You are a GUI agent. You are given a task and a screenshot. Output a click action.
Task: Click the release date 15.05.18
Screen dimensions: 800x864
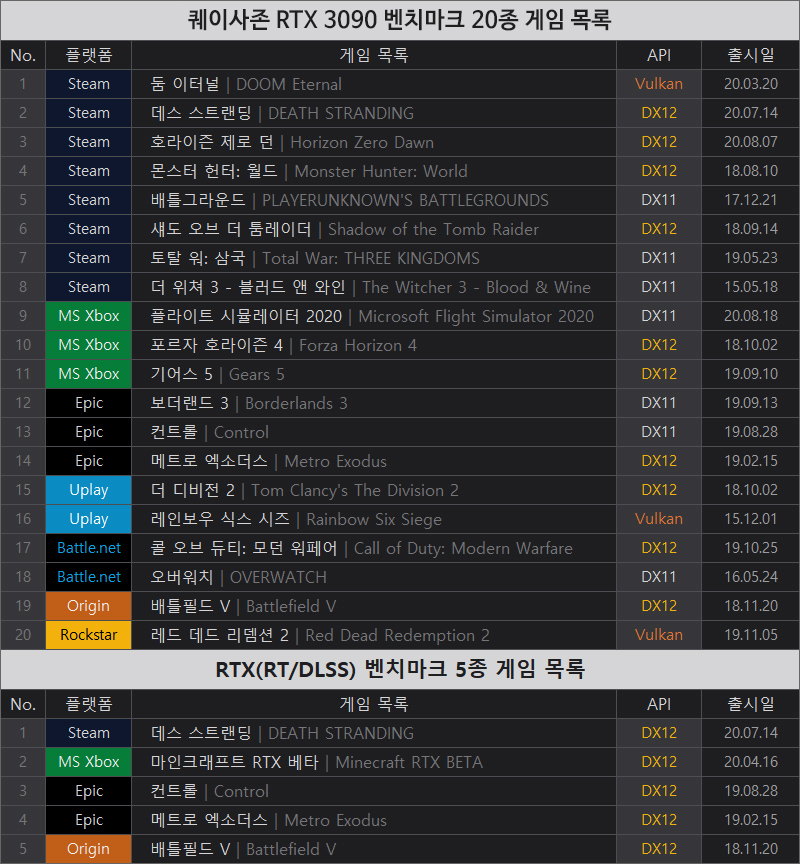coord(751,287)
